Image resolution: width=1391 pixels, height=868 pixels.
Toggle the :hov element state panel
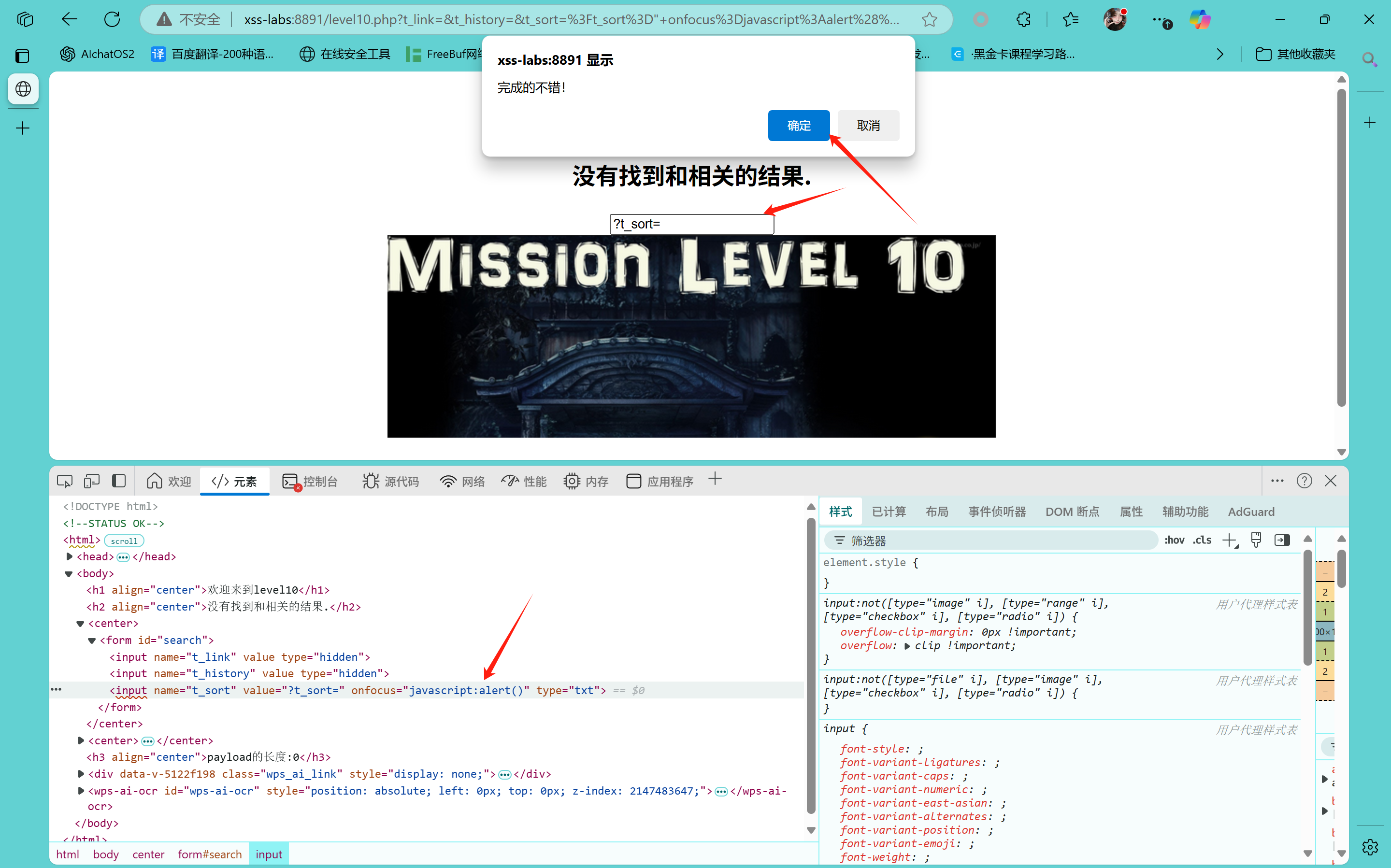click(1174, 540)
